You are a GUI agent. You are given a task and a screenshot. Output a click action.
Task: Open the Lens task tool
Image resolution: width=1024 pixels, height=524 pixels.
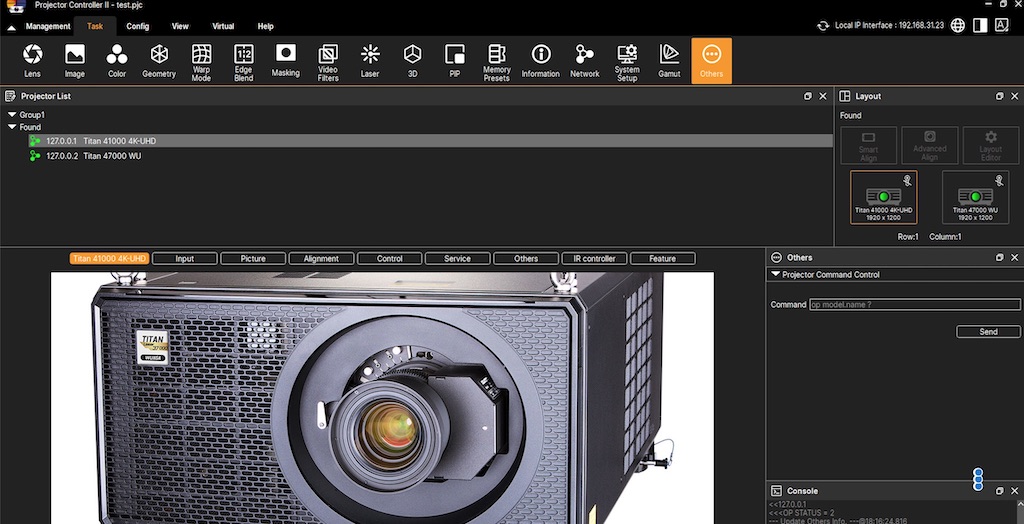(32, 61)
